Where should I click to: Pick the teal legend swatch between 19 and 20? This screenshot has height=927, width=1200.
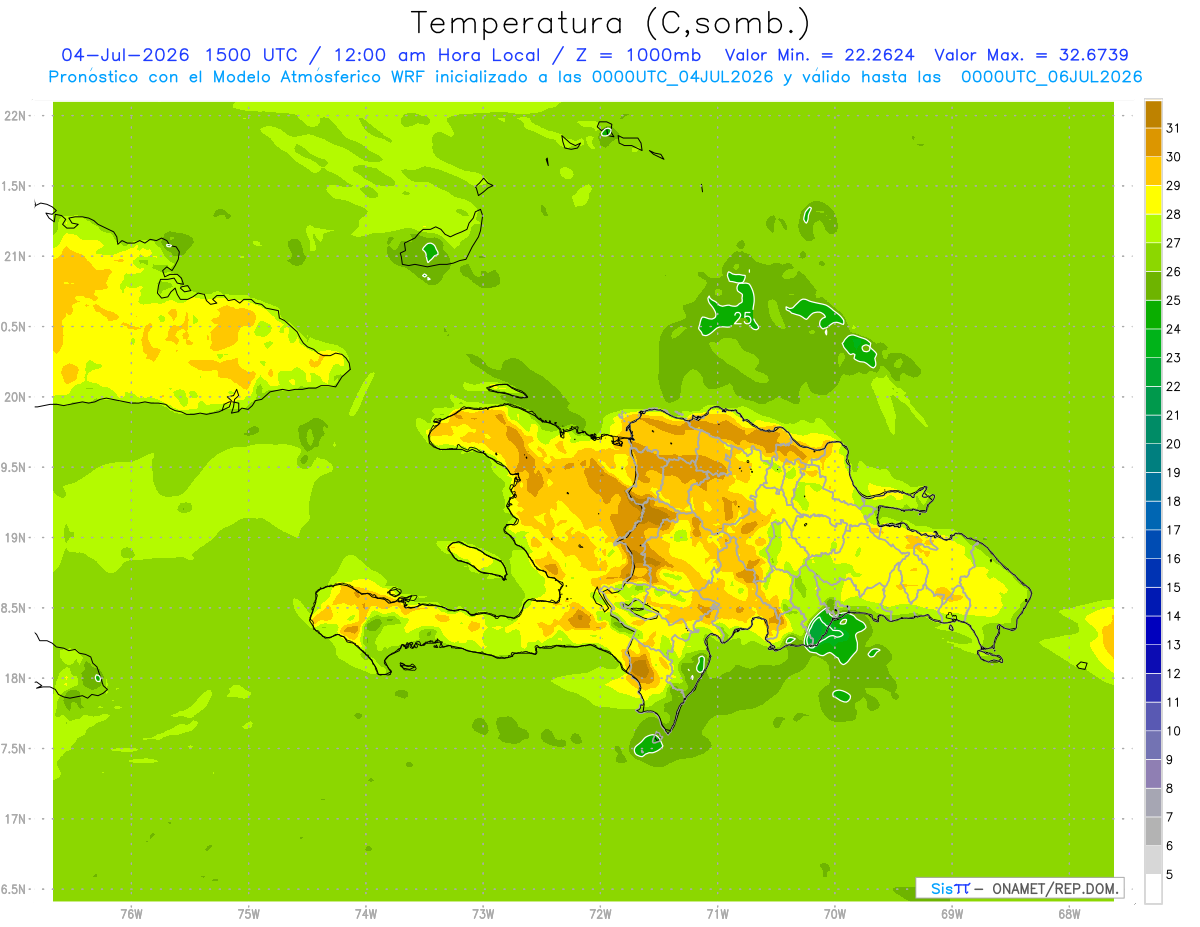point(1153,458)
